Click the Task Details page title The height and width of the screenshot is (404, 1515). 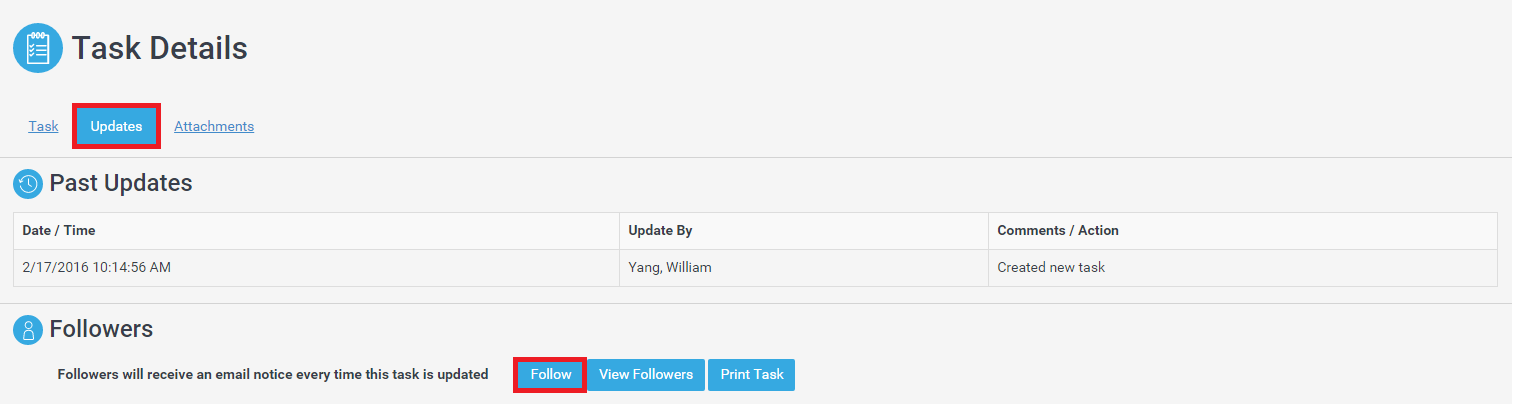pyautogui.click(x=160, y=48)
